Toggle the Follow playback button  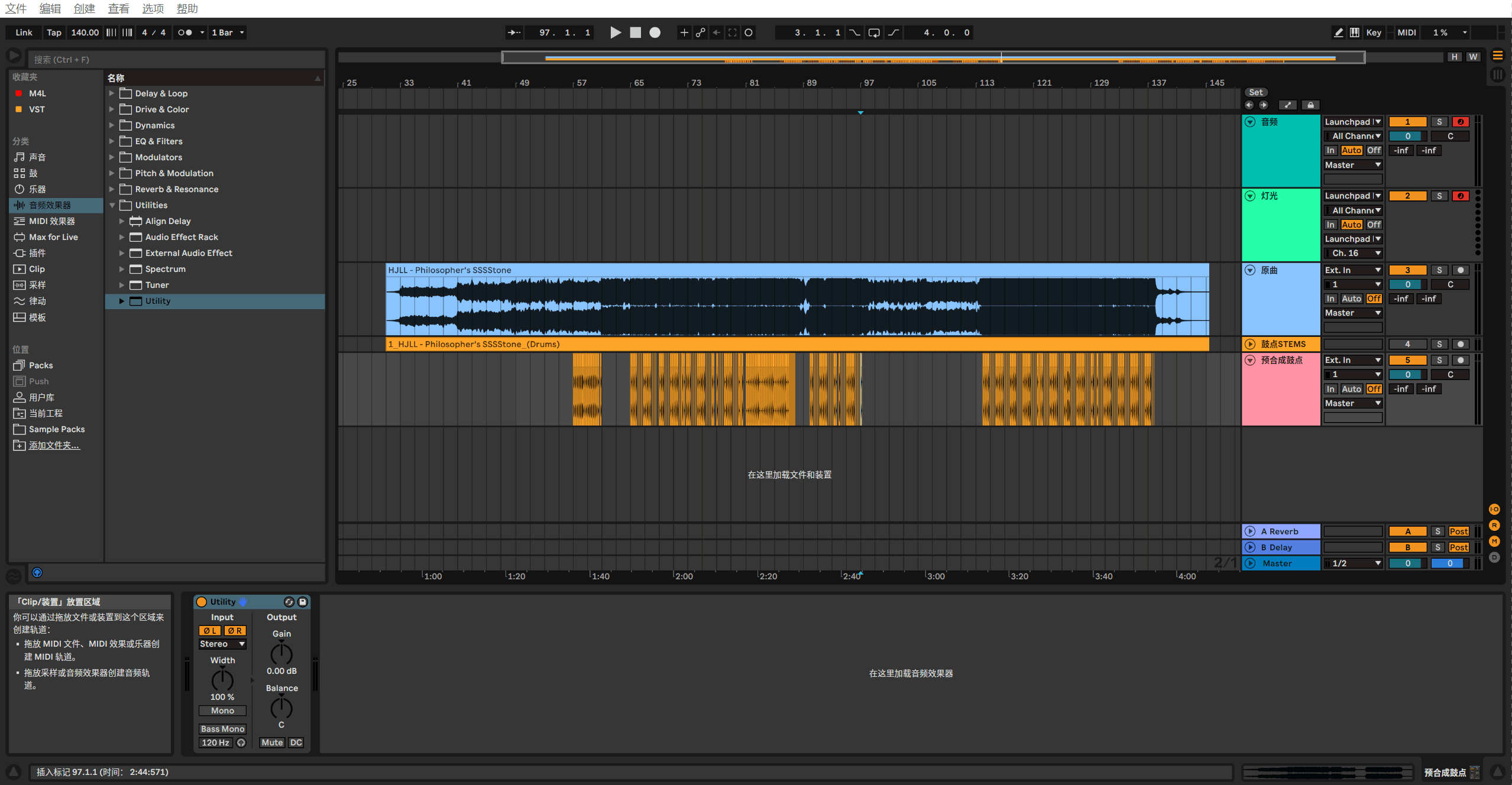(x=514, y=33)
